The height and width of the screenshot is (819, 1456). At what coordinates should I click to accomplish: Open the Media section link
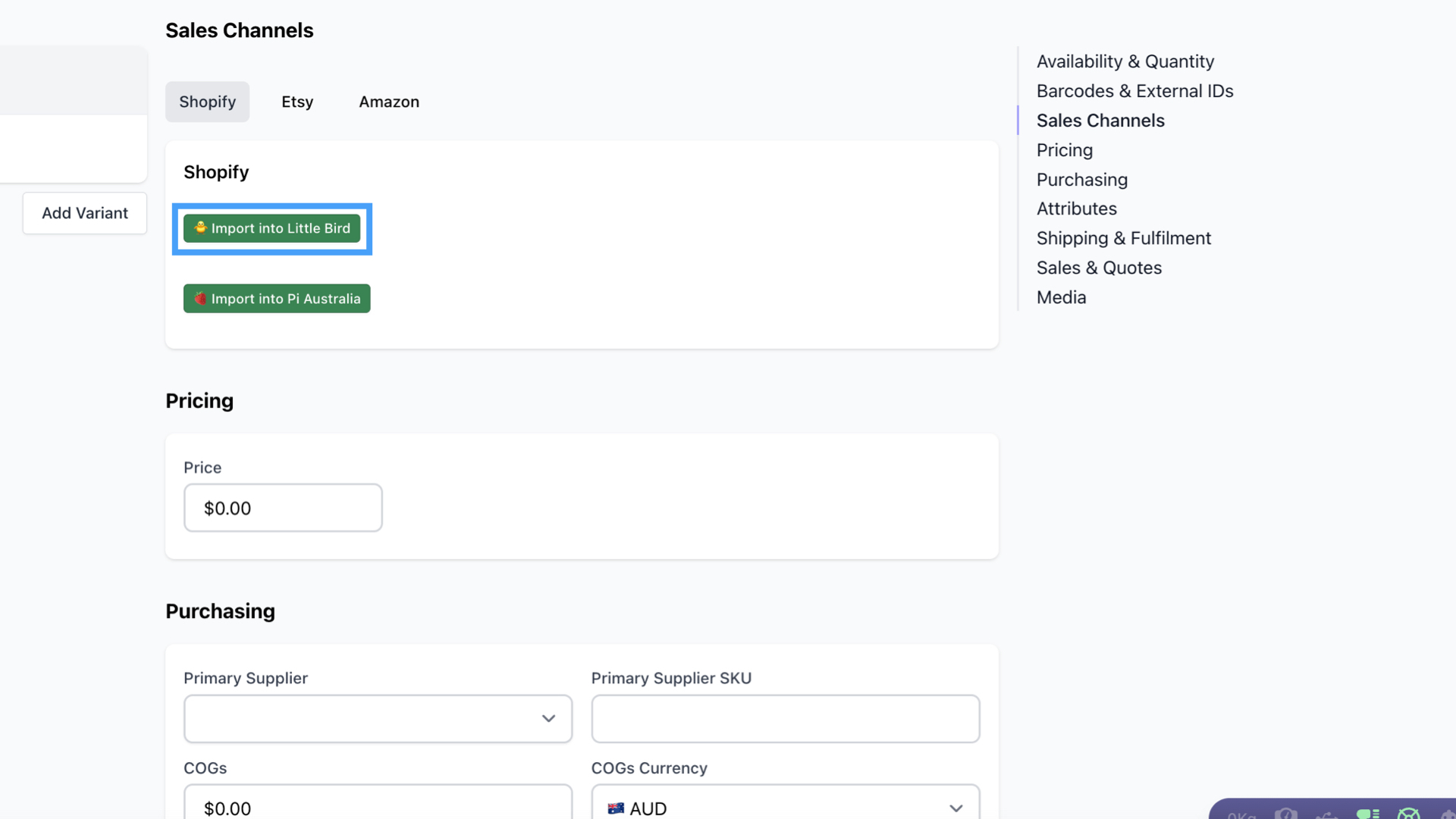tap(1061, 297)
